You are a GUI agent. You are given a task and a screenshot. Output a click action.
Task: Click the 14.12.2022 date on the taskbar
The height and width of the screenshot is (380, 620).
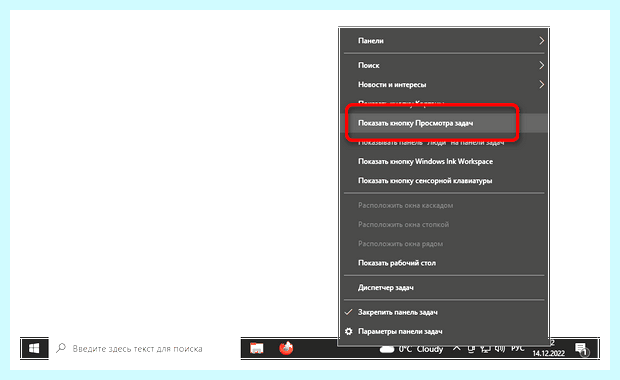pyautogui.click(x=548, y=353)
